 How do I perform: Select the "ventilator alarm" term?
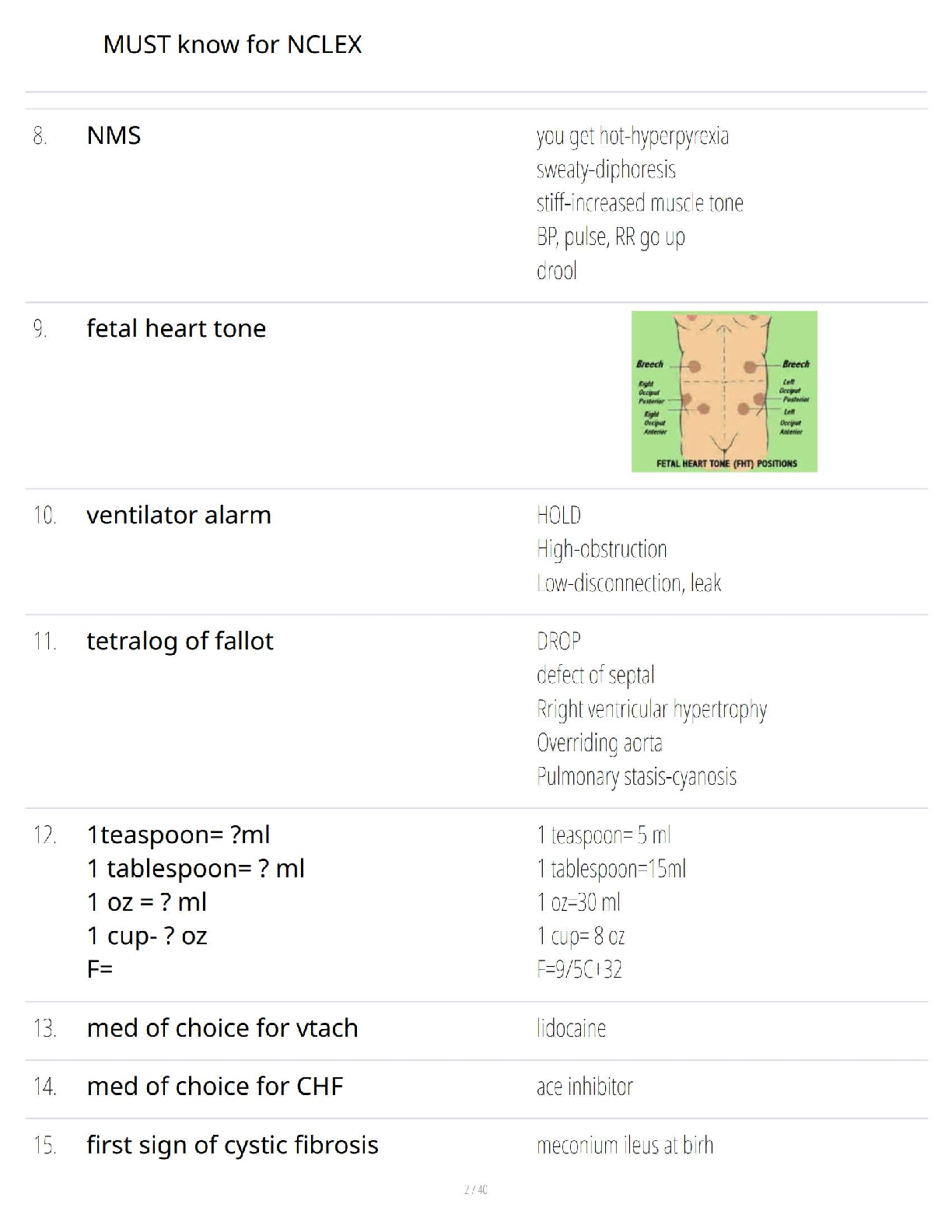pos(178,515)
